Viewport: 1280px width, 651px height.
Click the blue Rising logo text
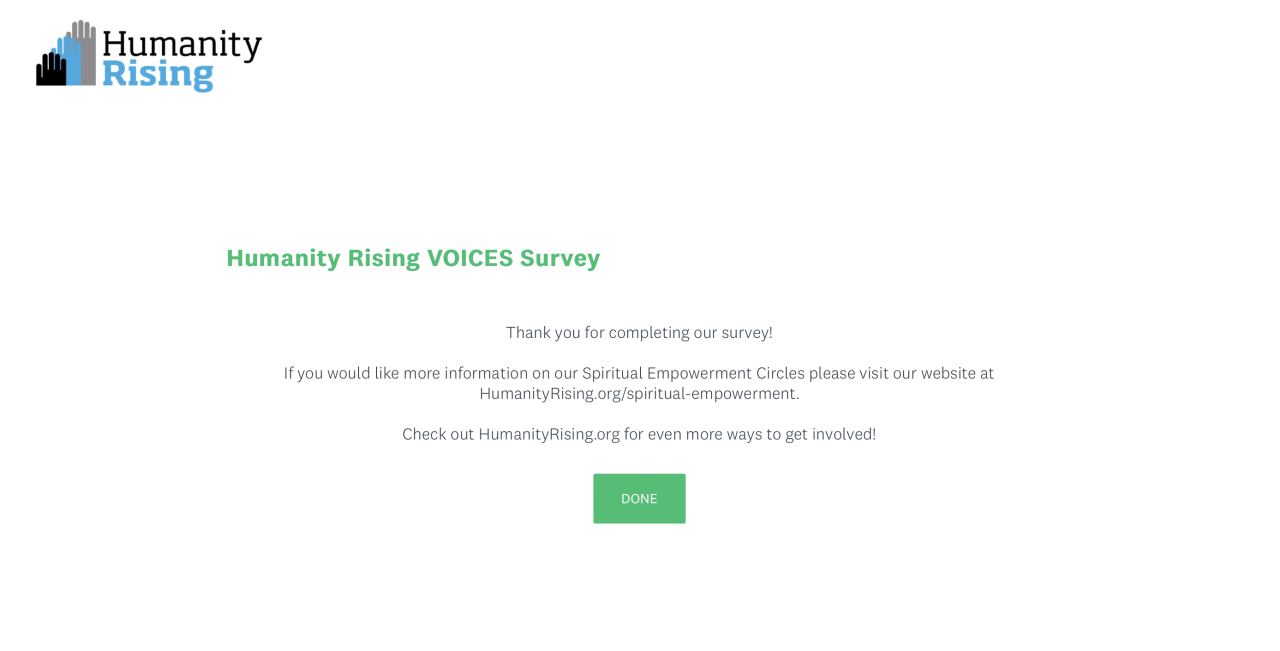[157, 75]
